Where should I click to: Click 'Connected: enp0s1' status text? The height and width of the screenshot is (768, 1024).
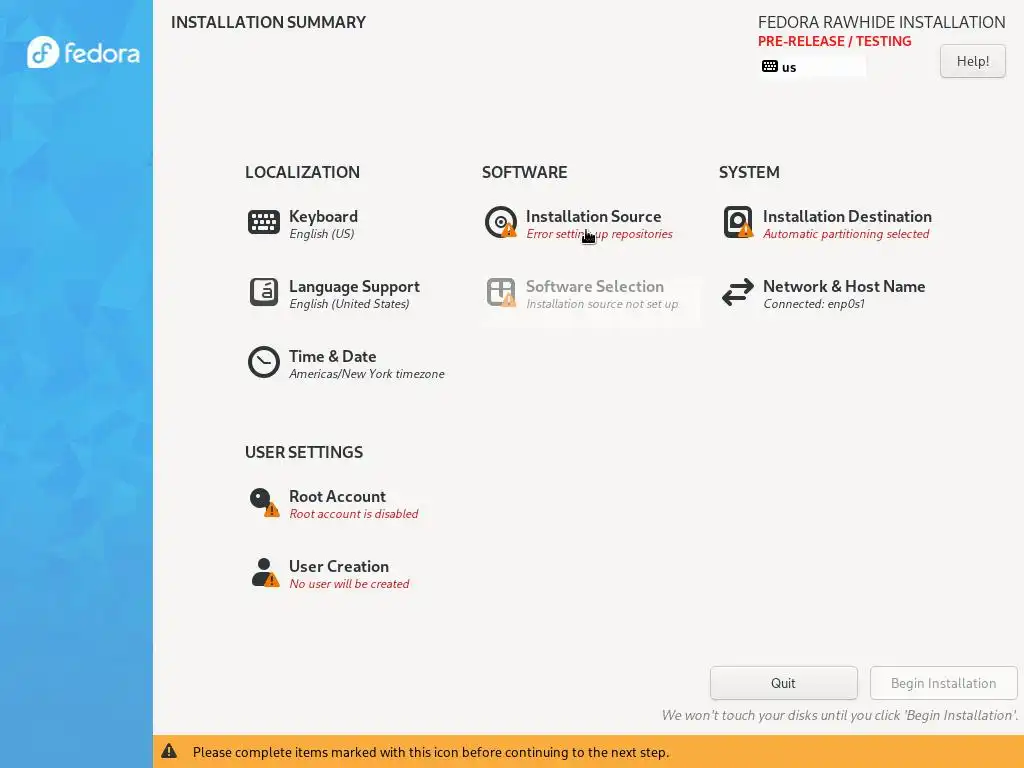point(814,304)
